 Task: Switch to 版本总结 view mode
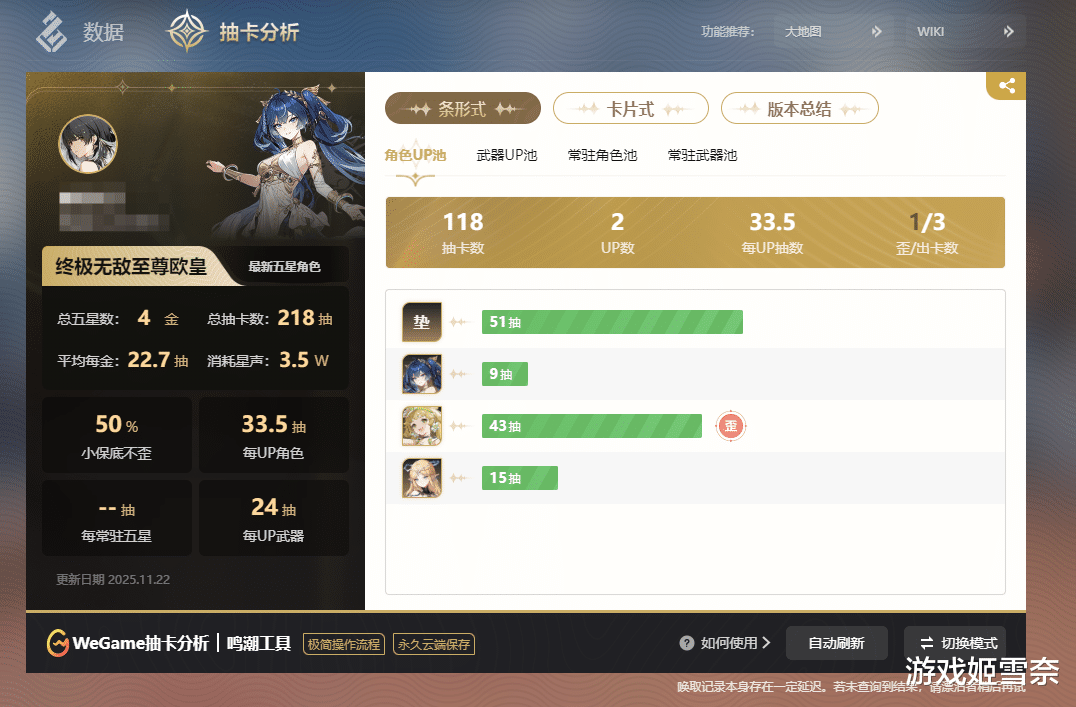point(799,108)
